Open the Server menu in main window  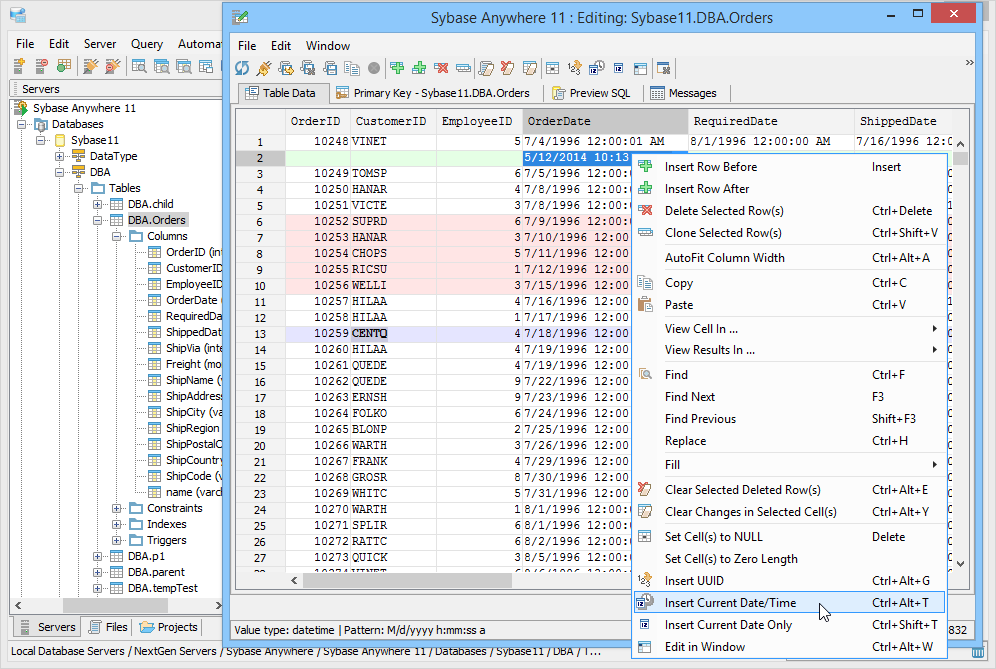pyautogui.click(x=100, y=44)
